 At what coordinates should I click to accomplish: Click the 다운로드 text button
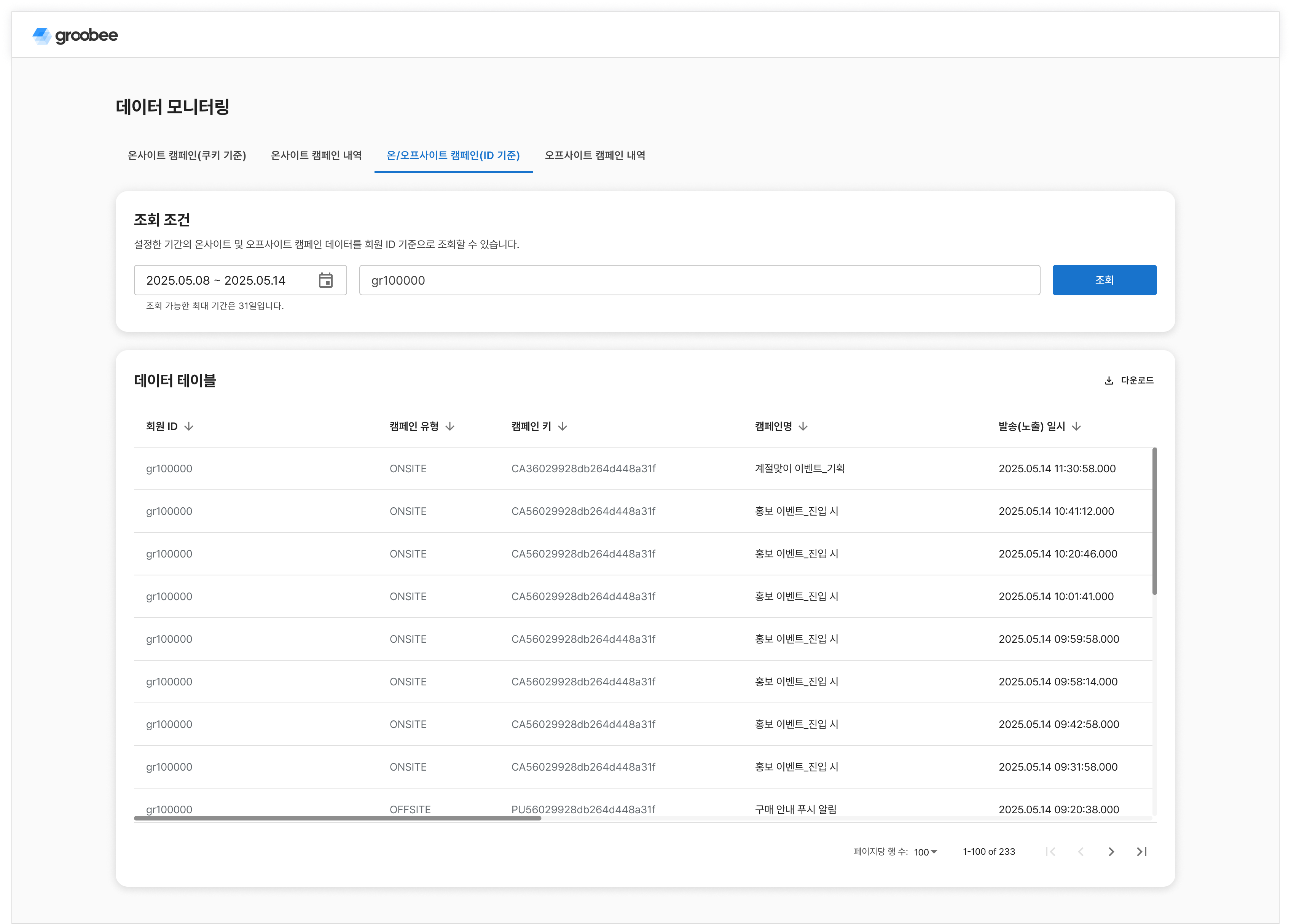point(1137,380)
